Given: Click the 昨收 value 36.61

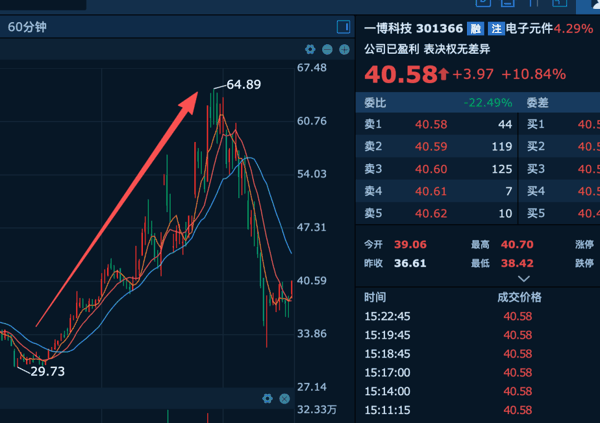Looking at the screenshot, I should (x=410, y=263).
